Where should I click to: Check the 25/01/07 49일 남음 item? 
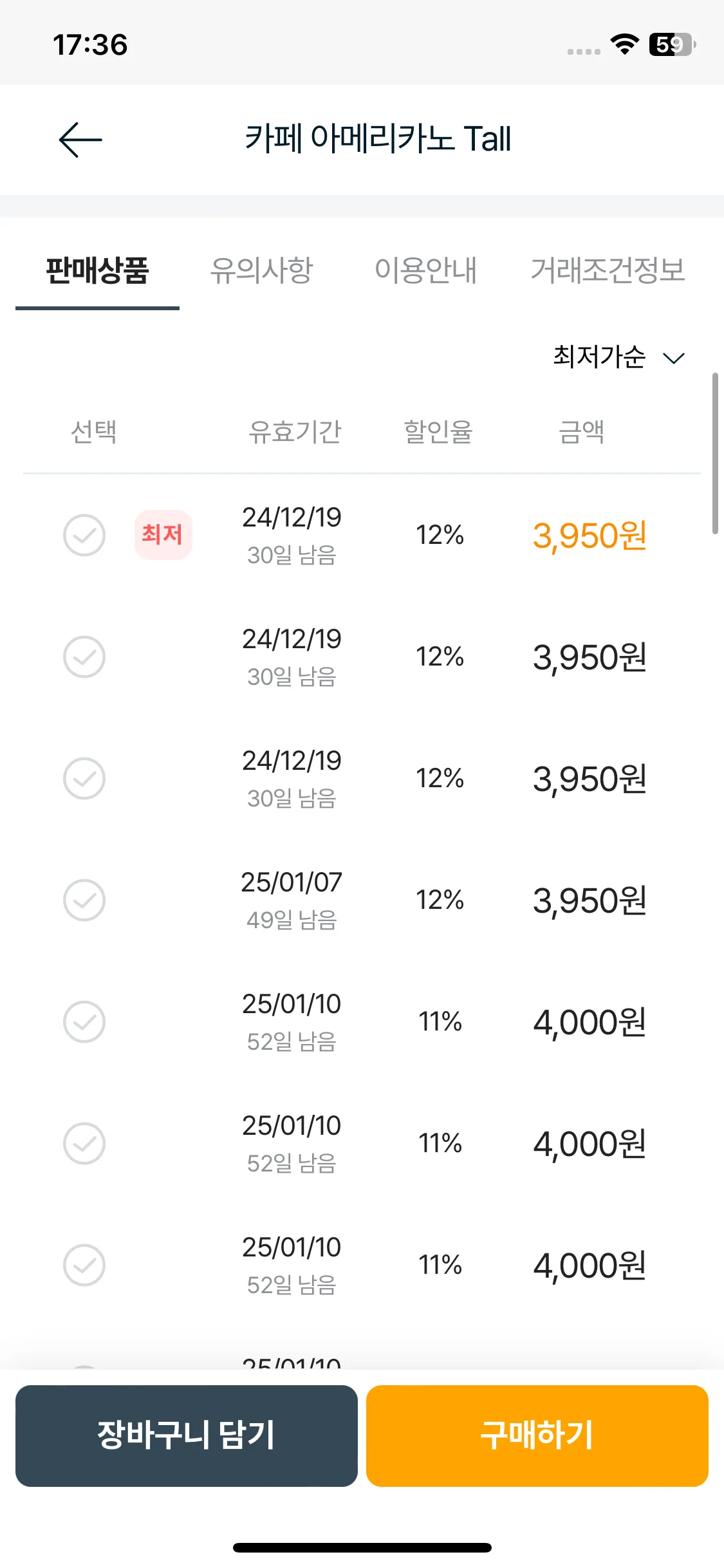84,900
